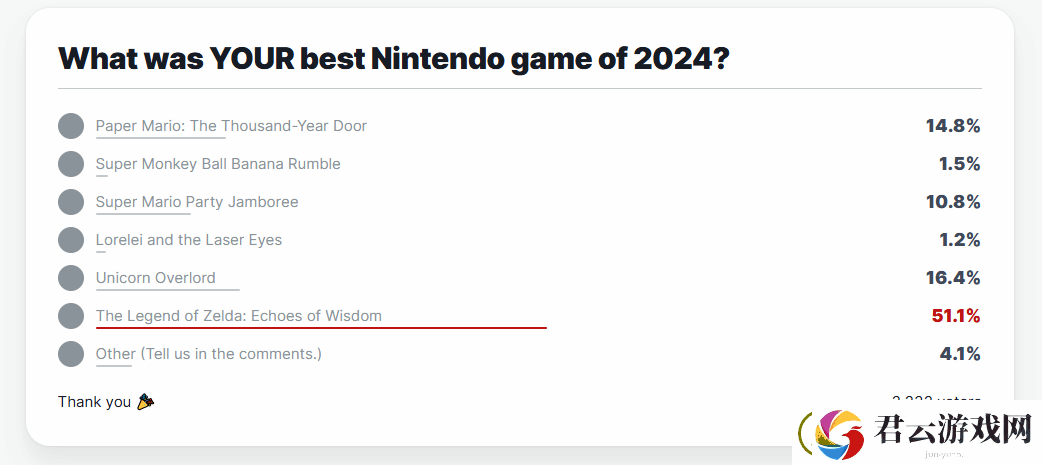Click the red result bar under Zelda
1042x465 pixels.
tap(321, 327)
